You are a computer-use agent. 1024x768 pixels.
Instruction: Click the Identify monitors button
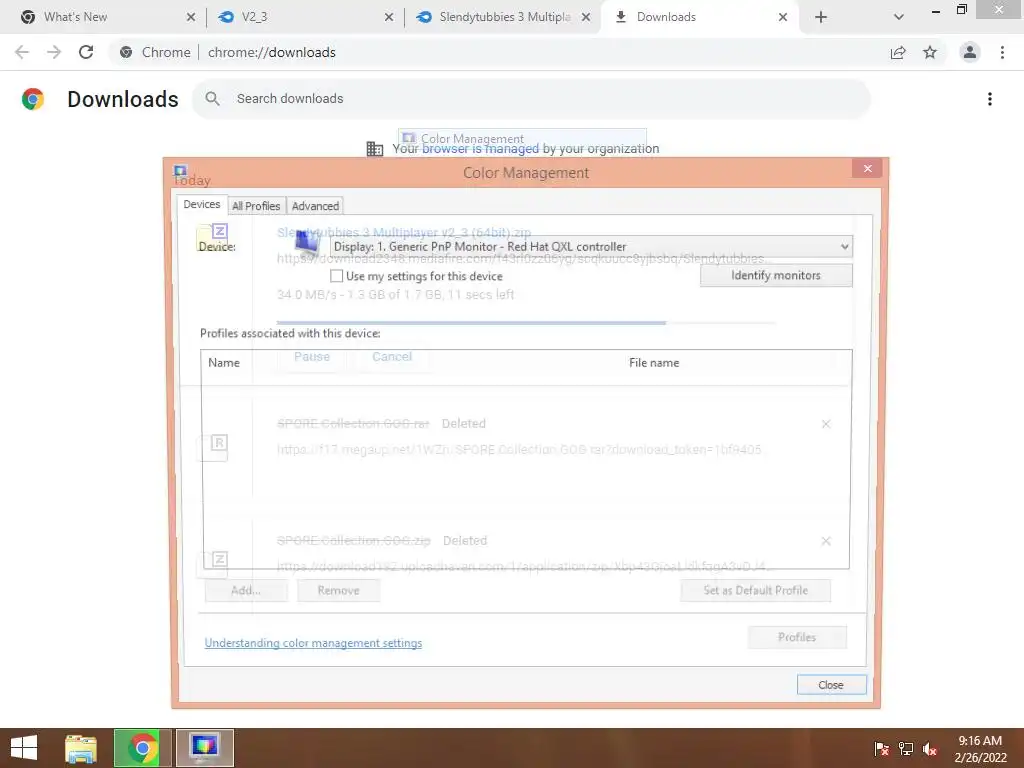[x=776, y=276]
